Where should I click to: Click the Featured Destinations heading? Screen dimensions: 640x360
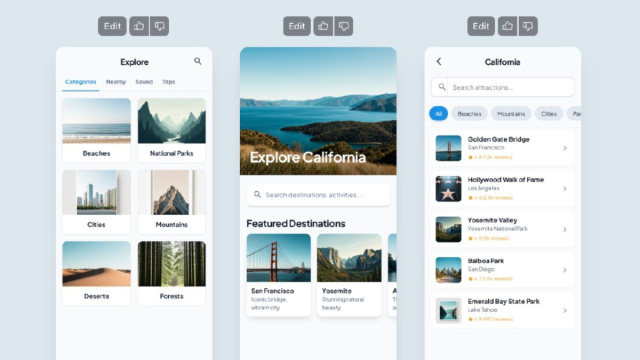tap(296, 224)
